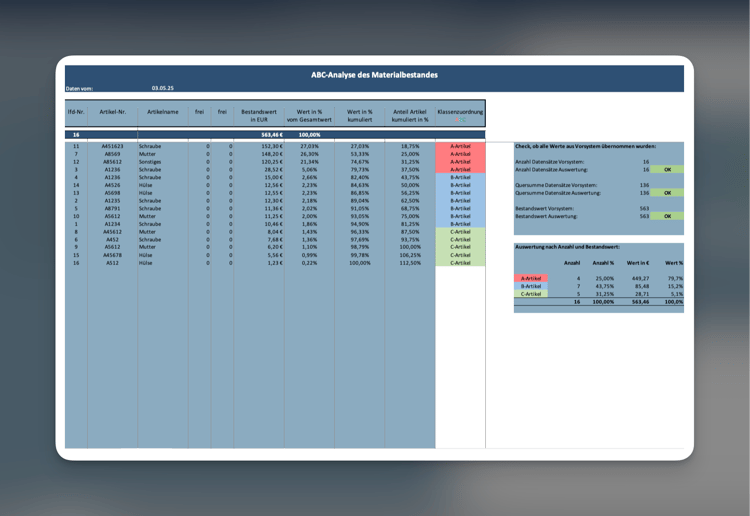Select the summary percentage 43,75%
750x516 pixels.
click(605, 286)
